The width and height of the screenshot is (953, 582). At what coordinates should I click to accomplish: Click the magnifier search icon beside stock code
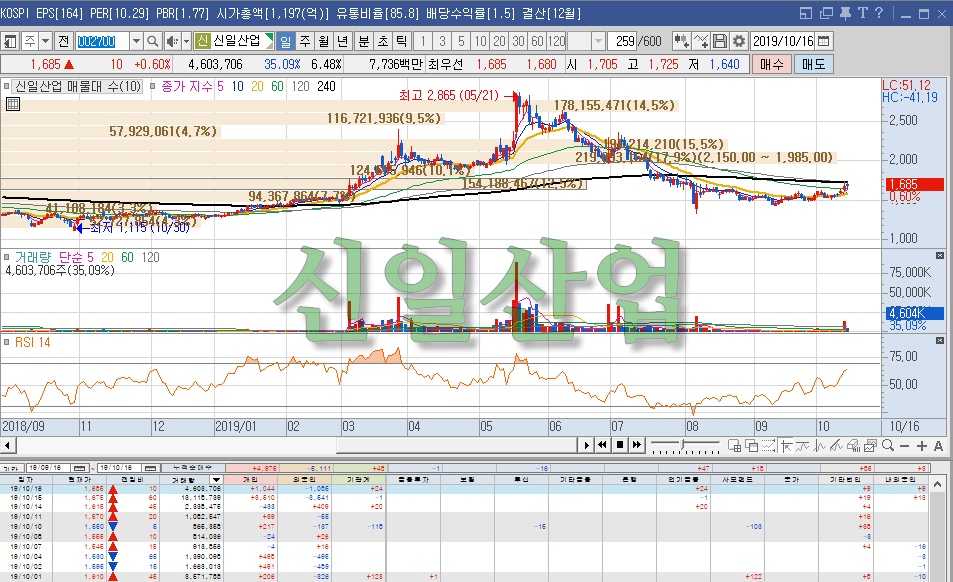point(153,41)
